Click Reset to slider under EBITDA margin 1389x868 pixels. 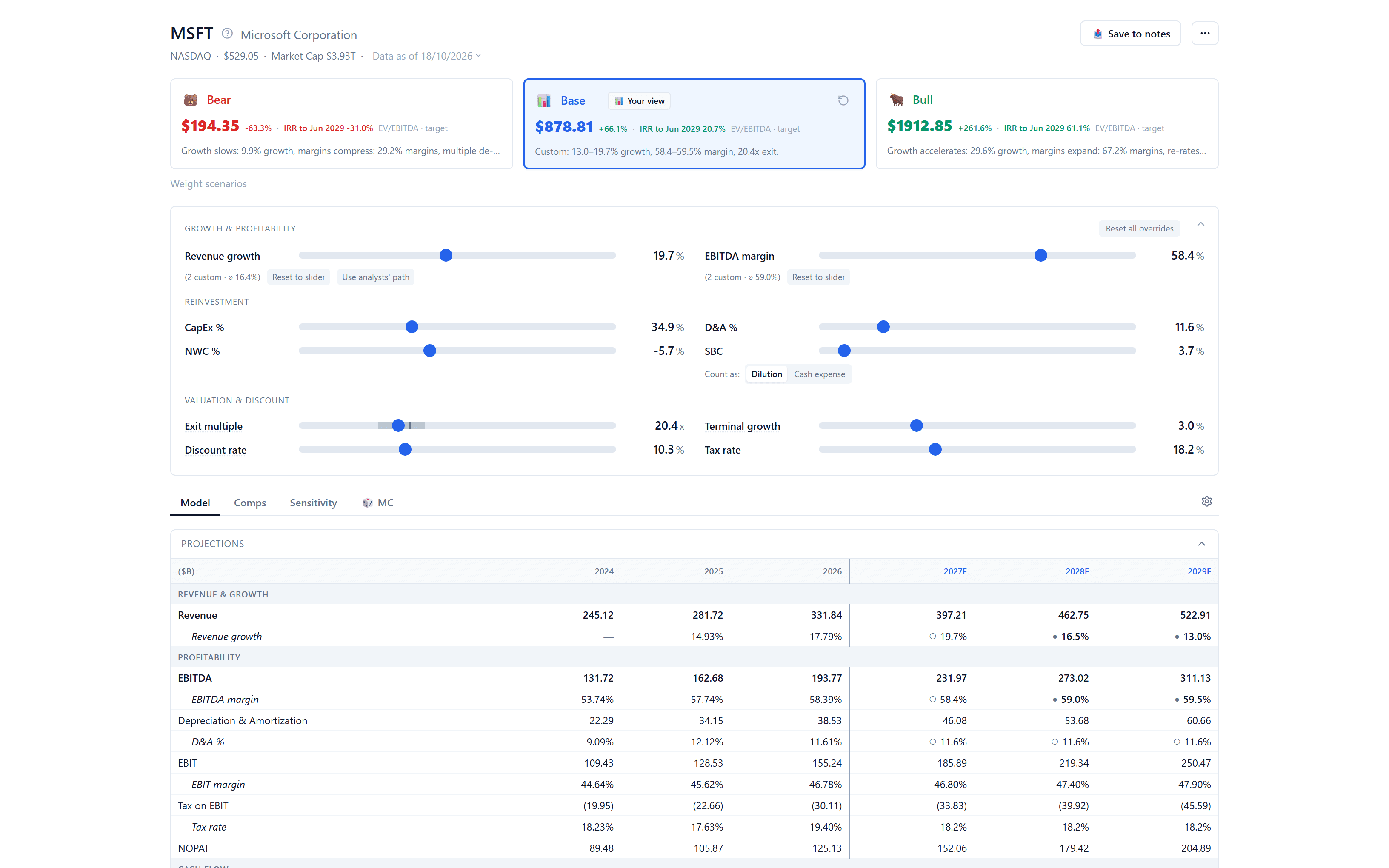click(818, 277)
